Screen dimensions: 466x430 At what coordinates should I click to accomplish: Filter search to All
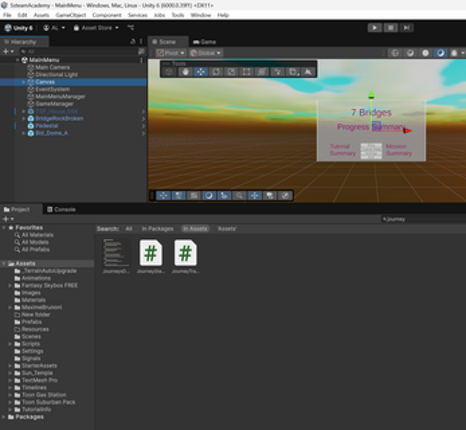(x=129, y=229)
